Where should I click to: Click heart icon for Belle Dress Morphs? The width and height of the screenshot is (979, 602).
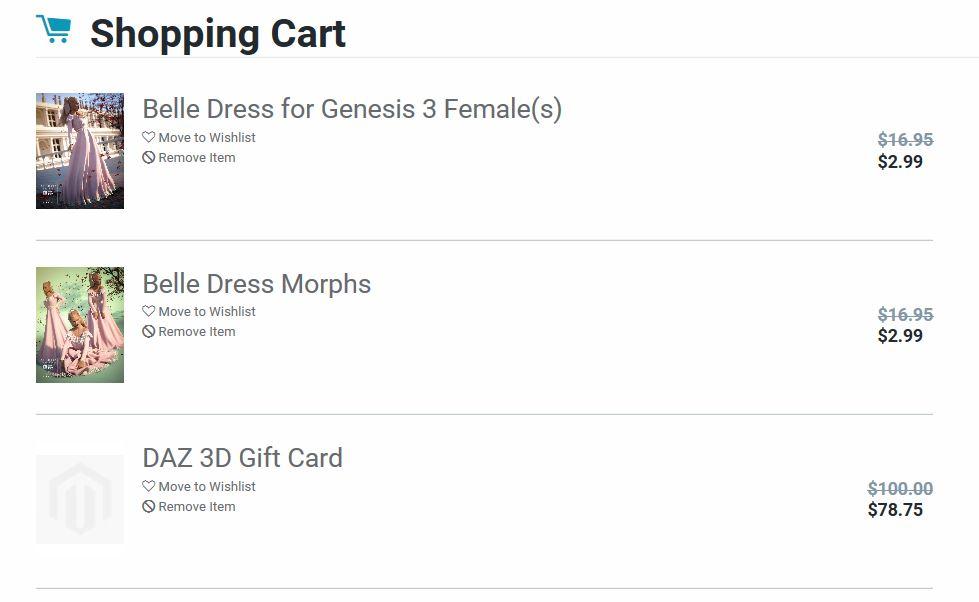pos(149,311)
